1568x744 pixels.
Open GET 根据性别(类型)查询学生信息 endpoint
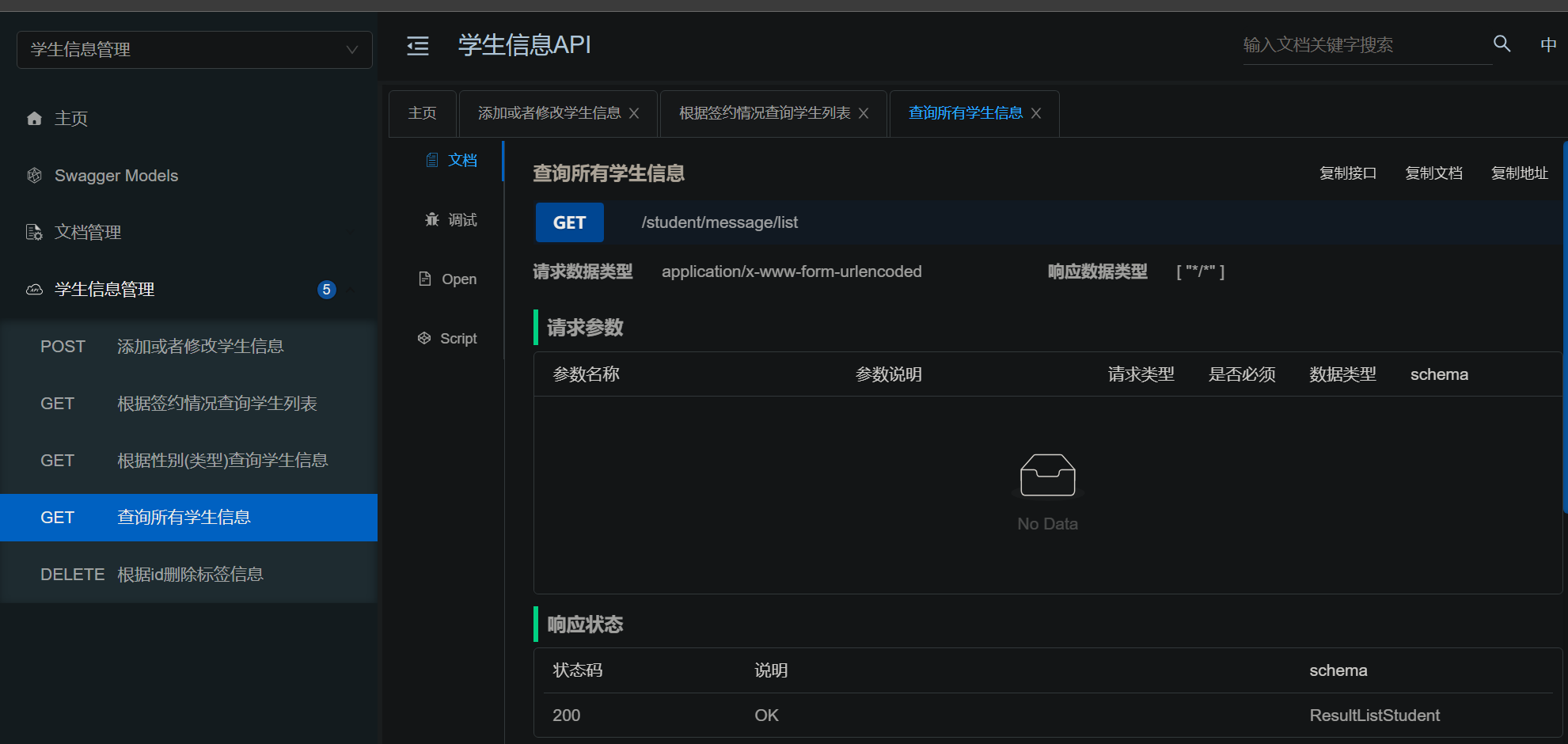(188, 461)
